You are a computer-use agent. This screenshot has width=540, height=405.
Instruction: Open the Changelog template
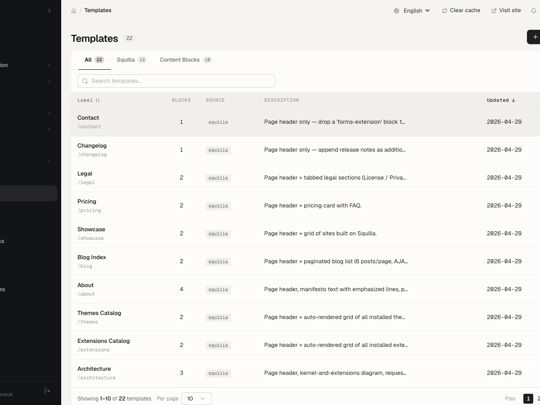[x=92, y=146]
